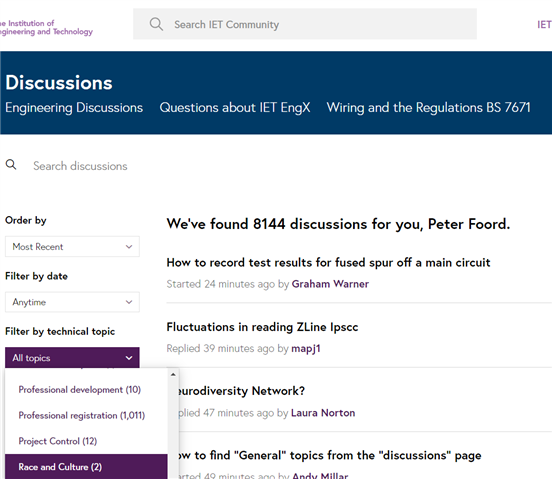Viewport: 552px width, 479px height.
Task: Open the fused spur test results discussion
Action: pyautogui.click(x=328, y=263)
